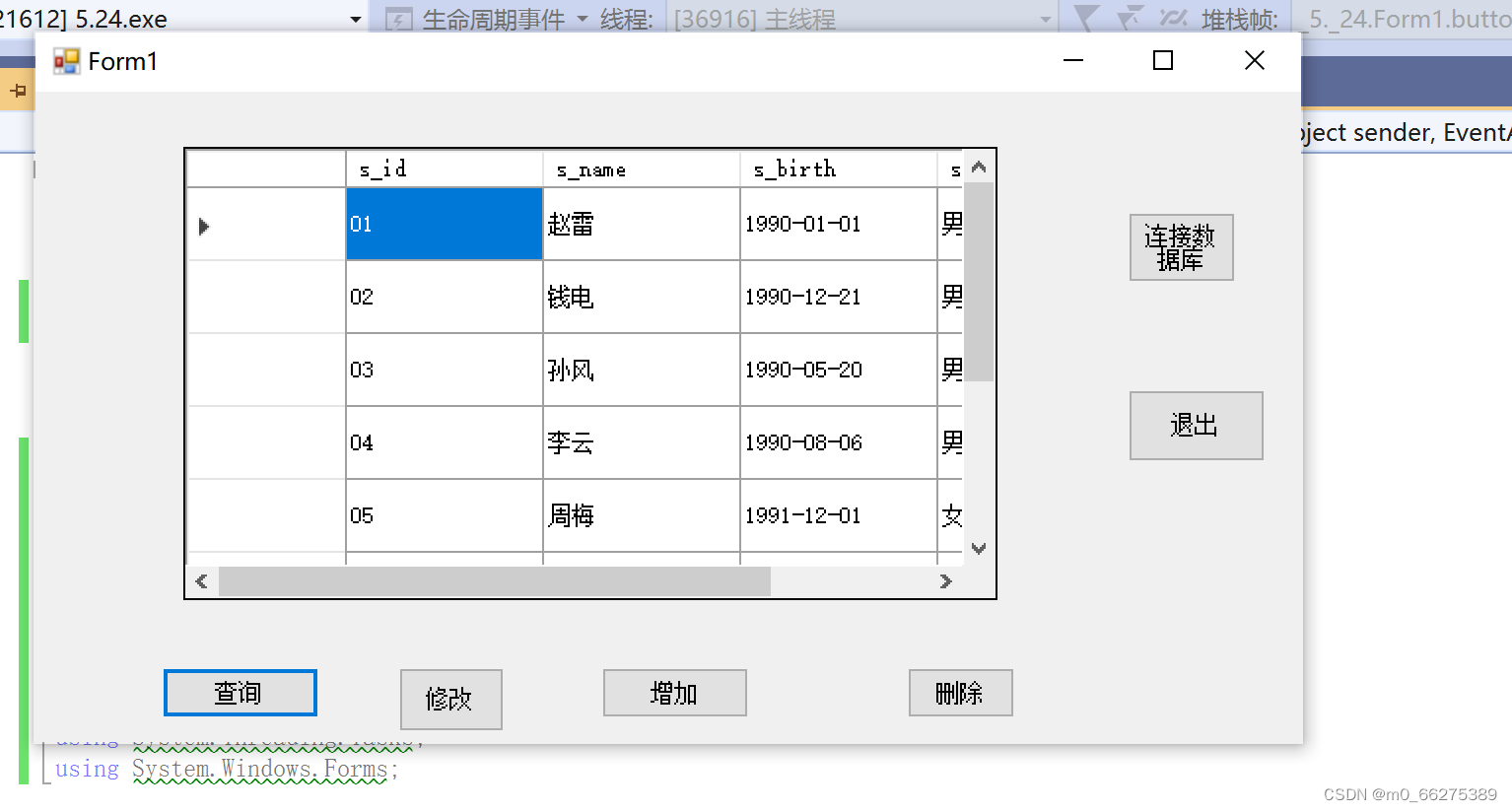Click the thread filter funnel icon
Viewport: 1512px width, 812px height.
pos(1087,19)
